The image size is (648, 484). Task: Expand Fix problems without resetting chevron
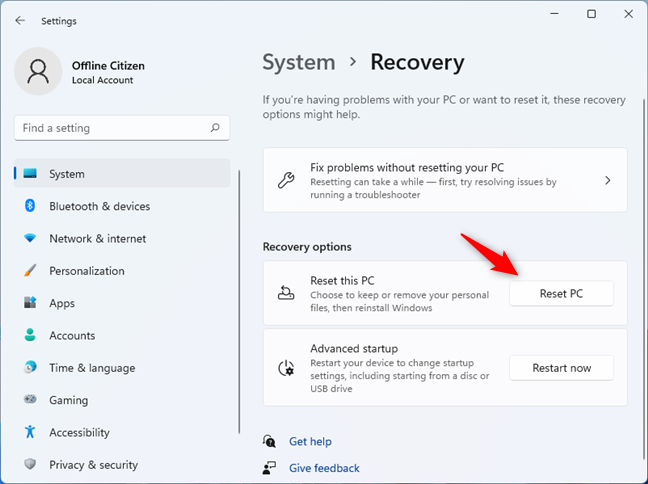click(x=607, y=181)
